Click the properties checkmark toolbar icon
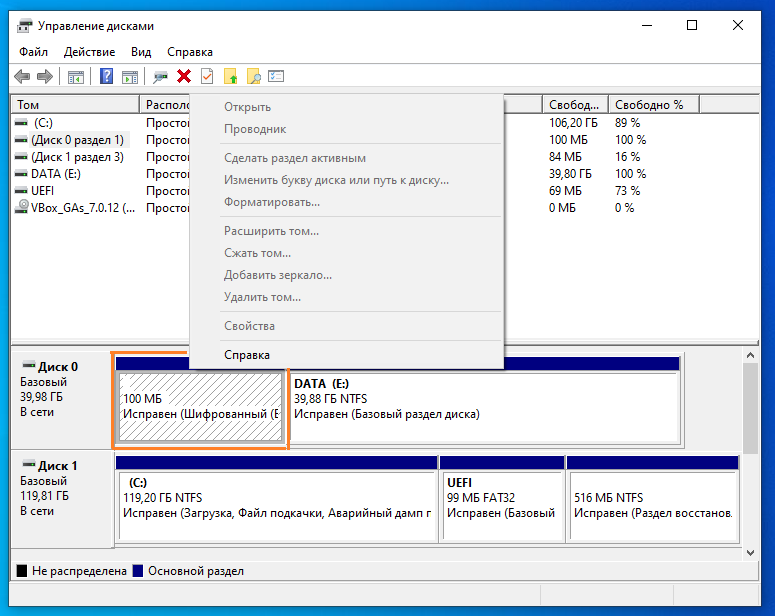Image resolution: width=775 pixels, height=616 pixels. pyautogui.click(x=207, y=77)
